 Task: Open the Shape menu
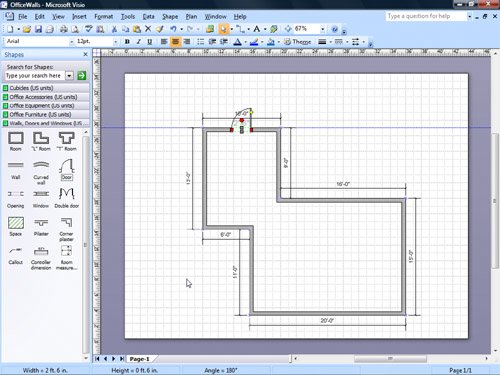[x=170, y=16]
